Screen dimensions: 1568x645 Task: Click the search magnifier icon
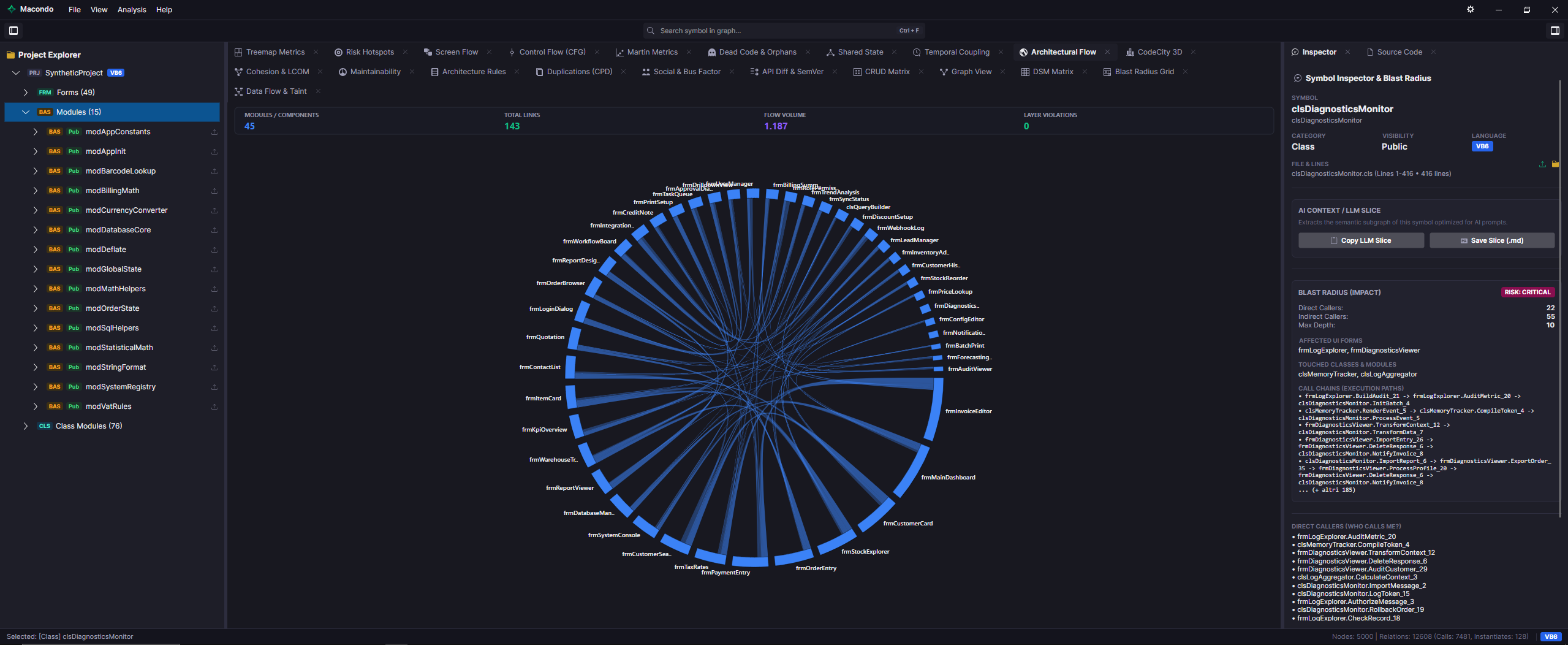pyautogui.click(x=651, y=31)
